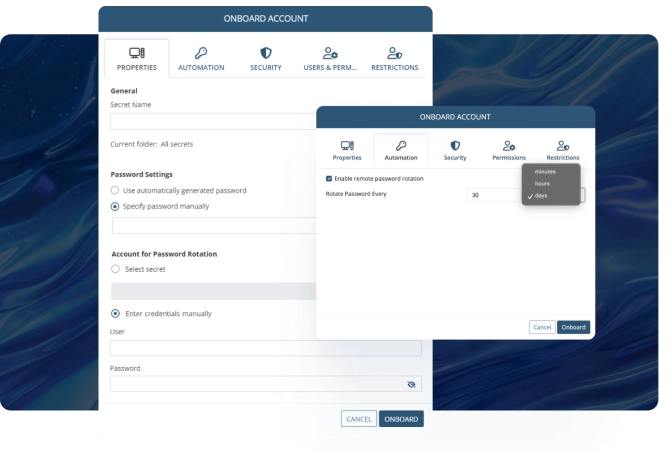Open the Automation tab in the small dialog
Viewport: 670px width, 451px height.
(401, 150)
